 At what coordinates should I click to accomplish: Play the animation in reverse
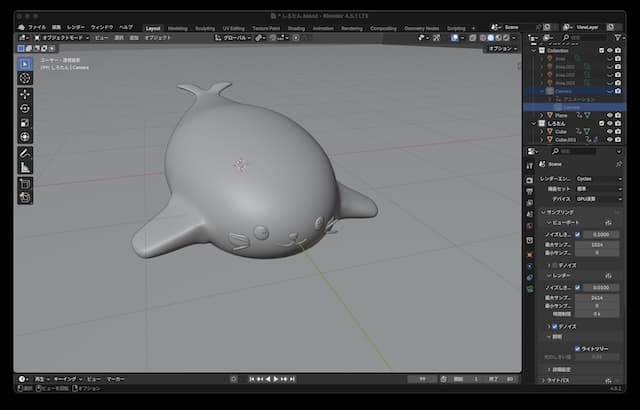(268, 379)
